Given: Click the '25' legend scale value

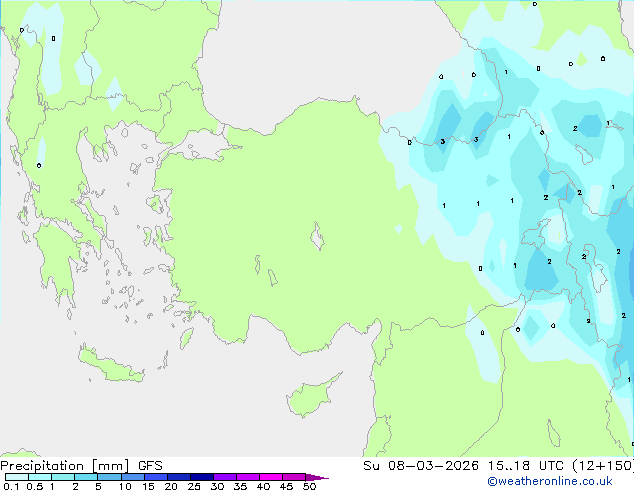Looking at the screenshot, I should [194, 486].
